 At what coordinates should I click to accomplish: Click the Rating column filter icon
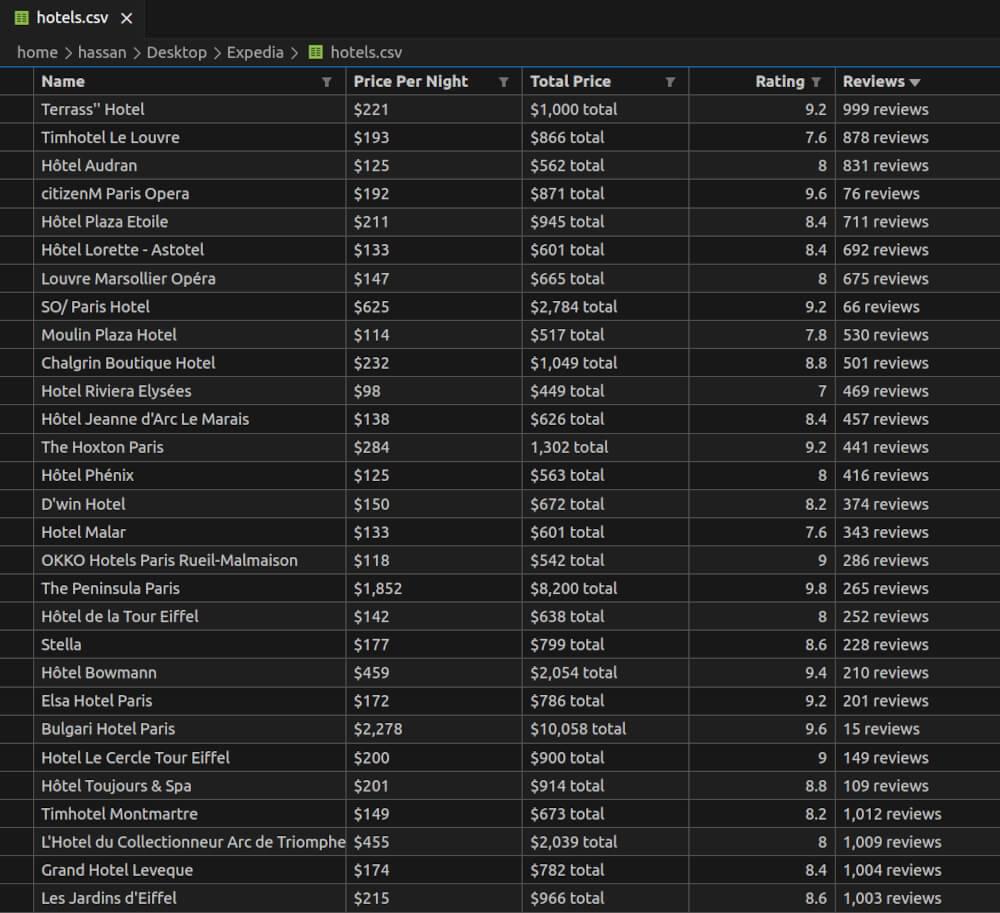coord(816,81)
